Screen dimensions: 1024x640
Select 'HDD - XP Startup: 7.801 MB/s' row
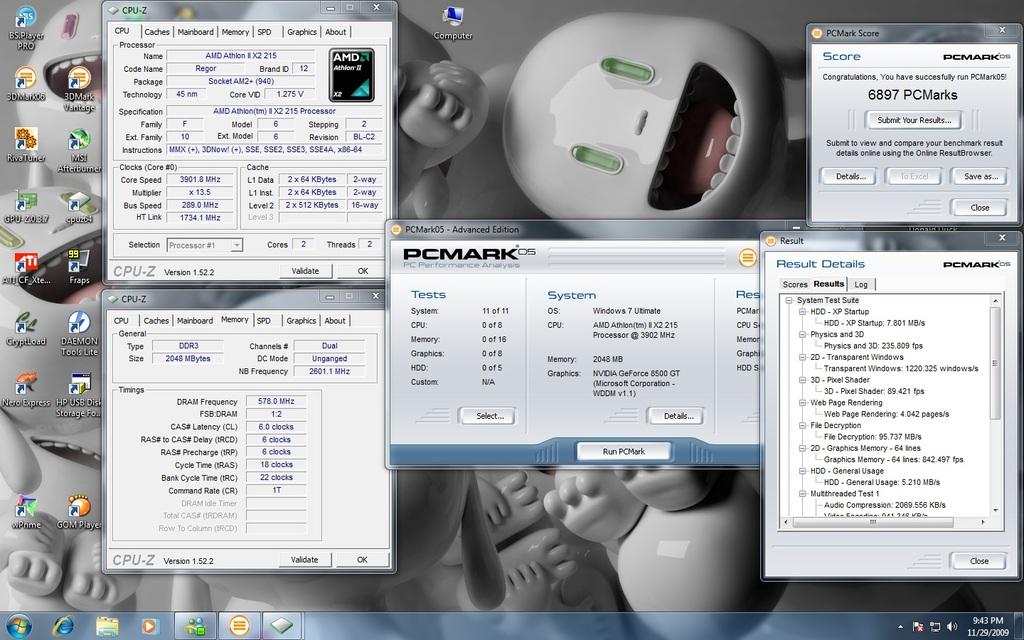coord(874,323)
